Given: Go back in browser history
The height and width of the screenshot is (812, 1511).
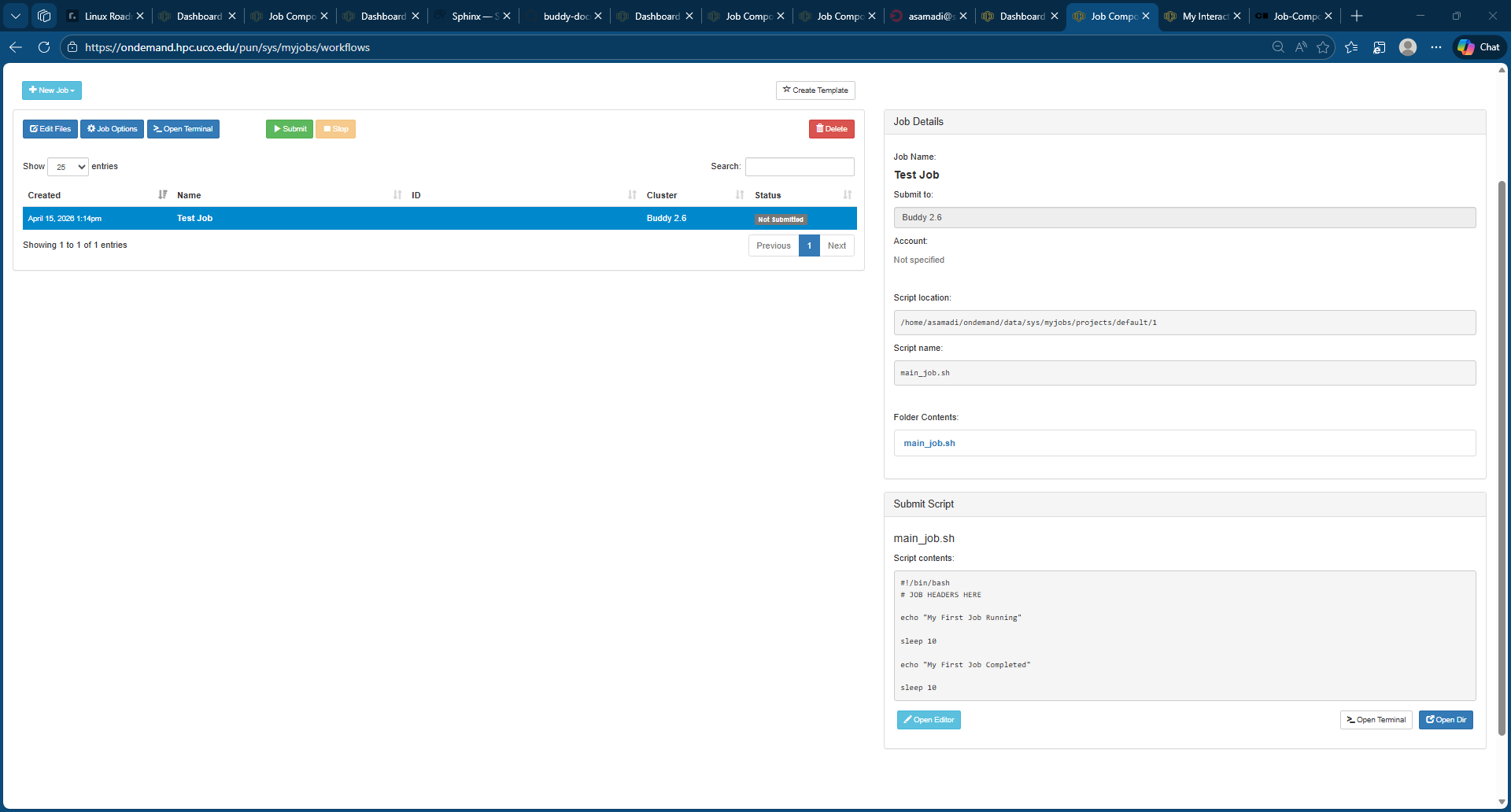Looking at the screenshot, I should [x=16, y=47].
